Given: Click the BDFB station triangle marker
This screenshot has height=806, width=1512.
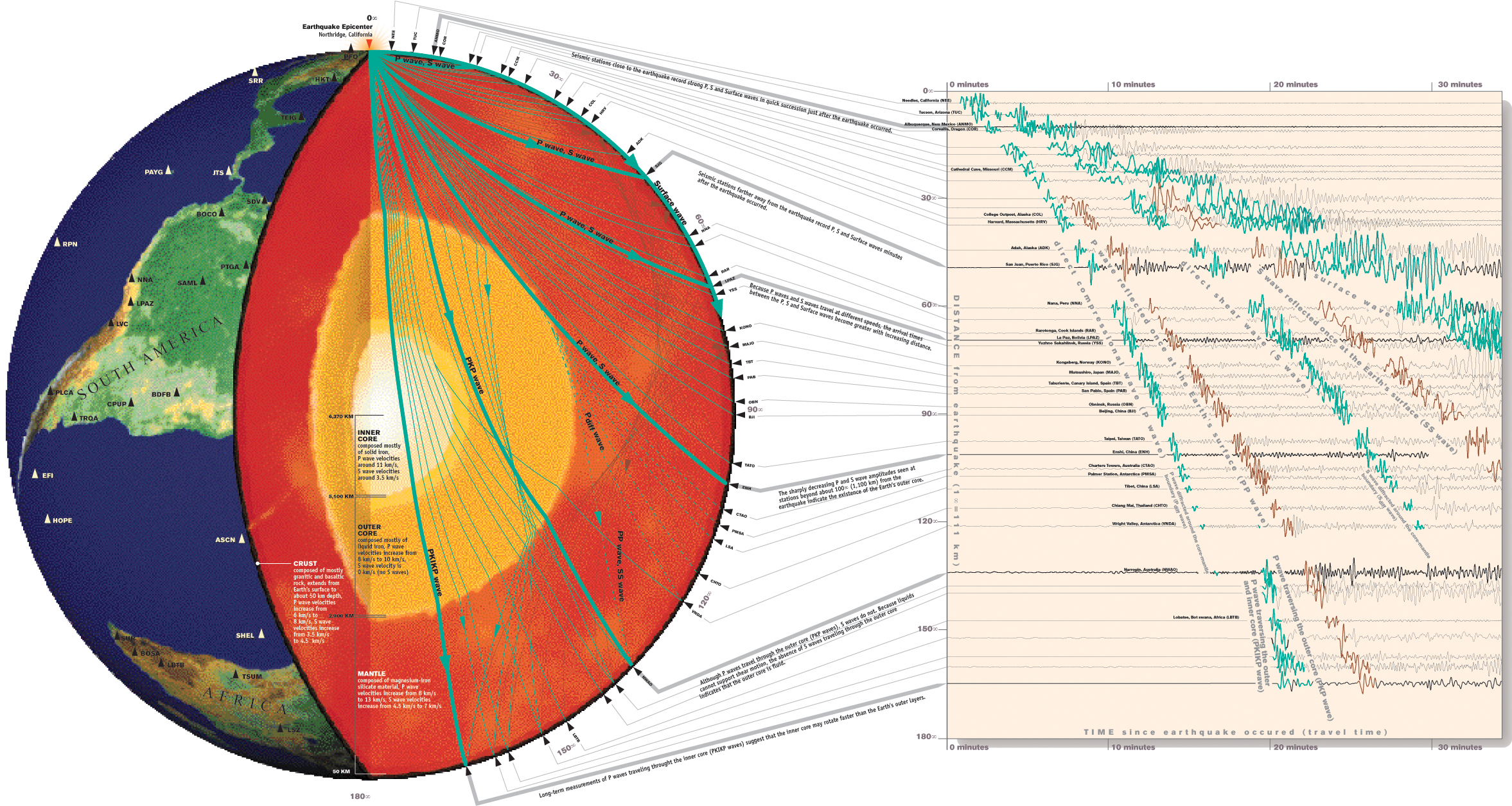Looking at the screenshot, I should (177, 392).
